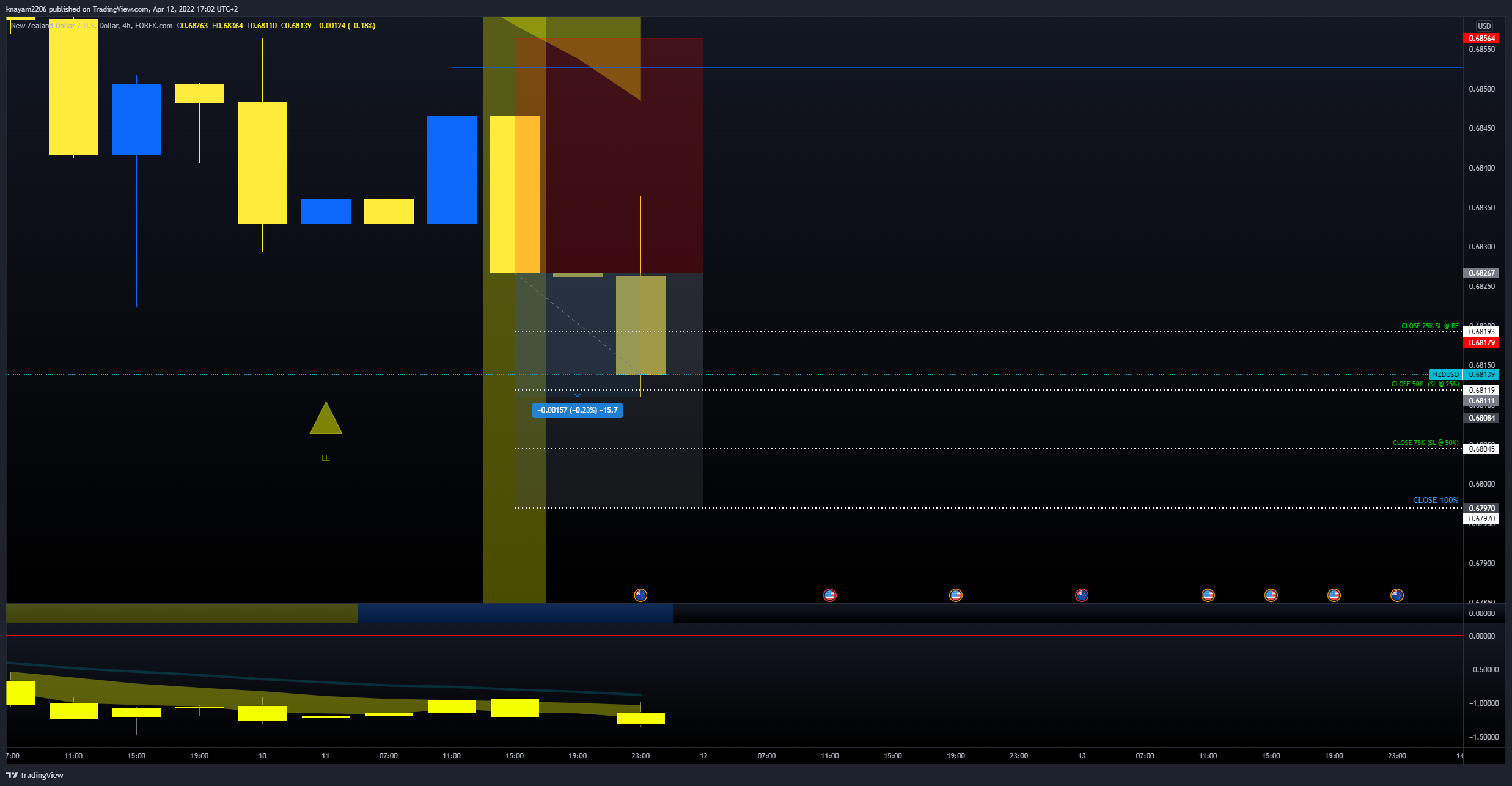This screenshot has width=1512, height=786.
Task: Click the knayam2206 published header text
Action: [122, 9]
